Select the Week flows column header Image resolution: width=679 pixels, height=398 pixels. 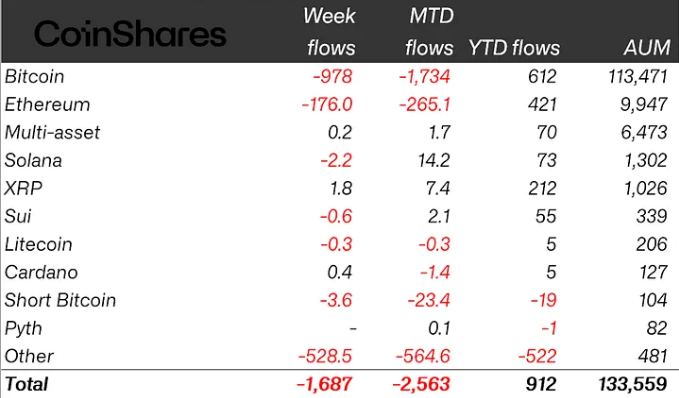coord(329,32)
